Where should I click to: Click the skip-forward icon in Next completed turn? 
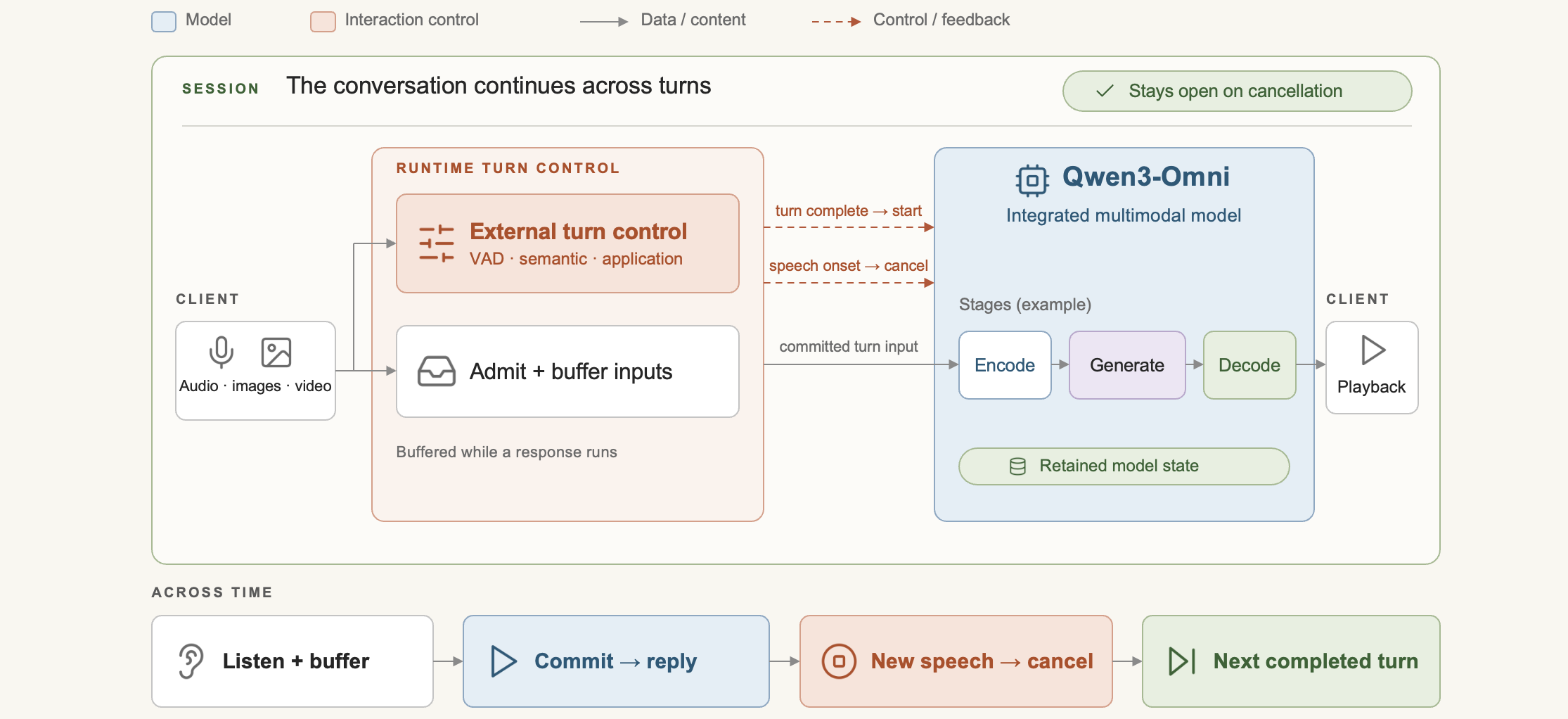tap(1182, 661)
